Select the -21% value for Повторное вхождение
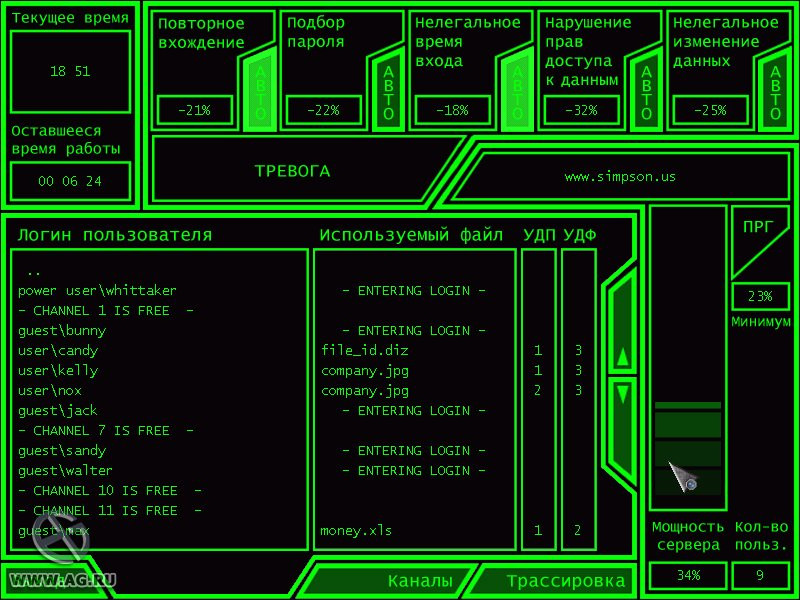Image resolution: width=800 pixels, height=600 pixels. [x=195, y=110]
